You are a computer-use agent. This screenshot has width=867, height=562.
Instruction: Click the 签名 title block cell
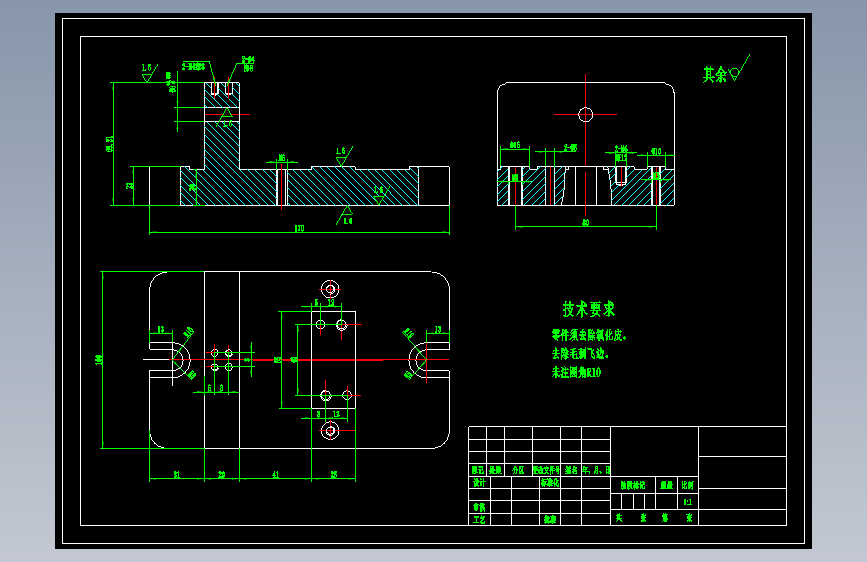[571, 470]
